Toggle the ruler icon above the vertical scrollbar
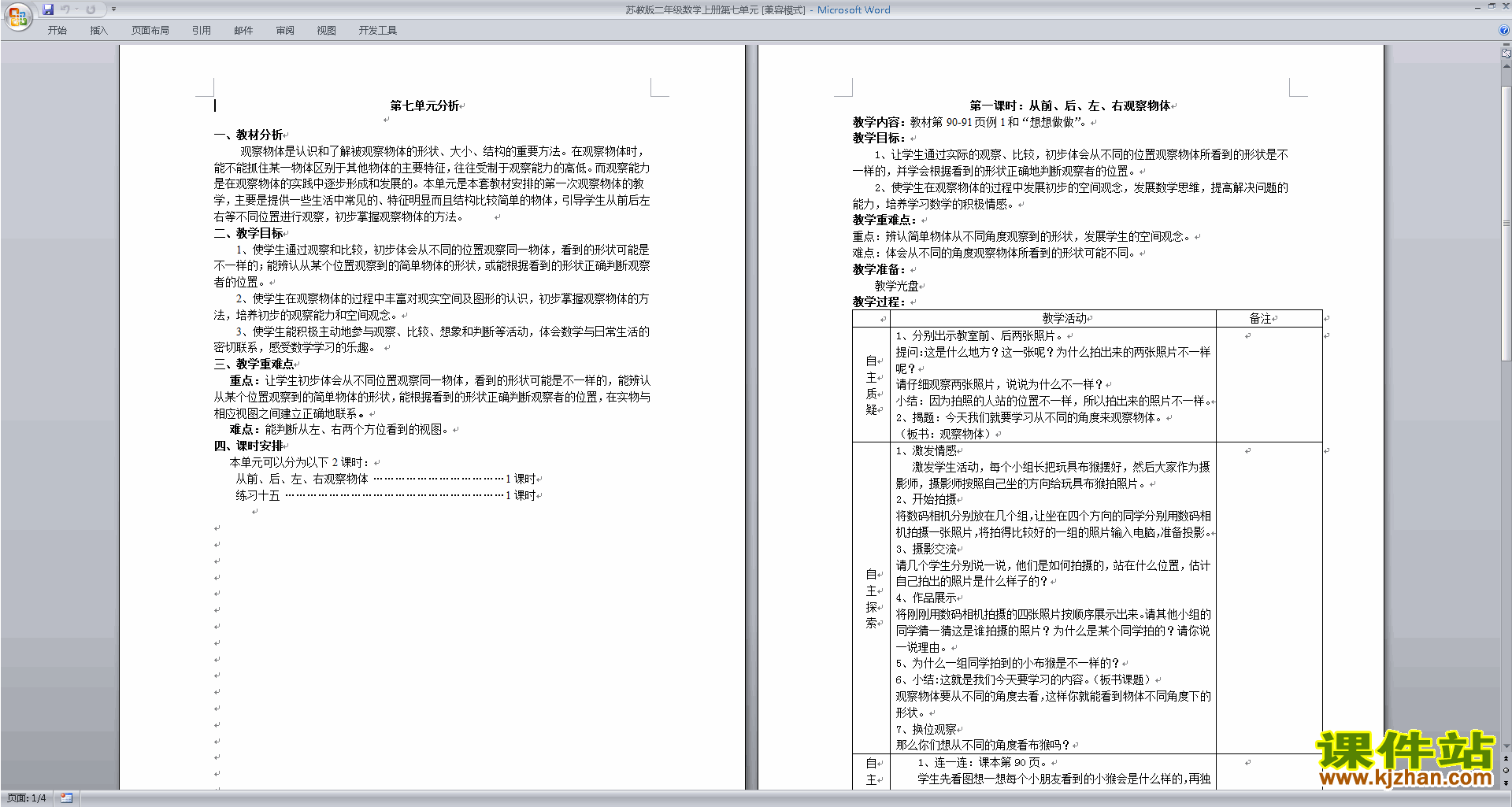This screenshot has height=807, width=1512. [1506, 54]
